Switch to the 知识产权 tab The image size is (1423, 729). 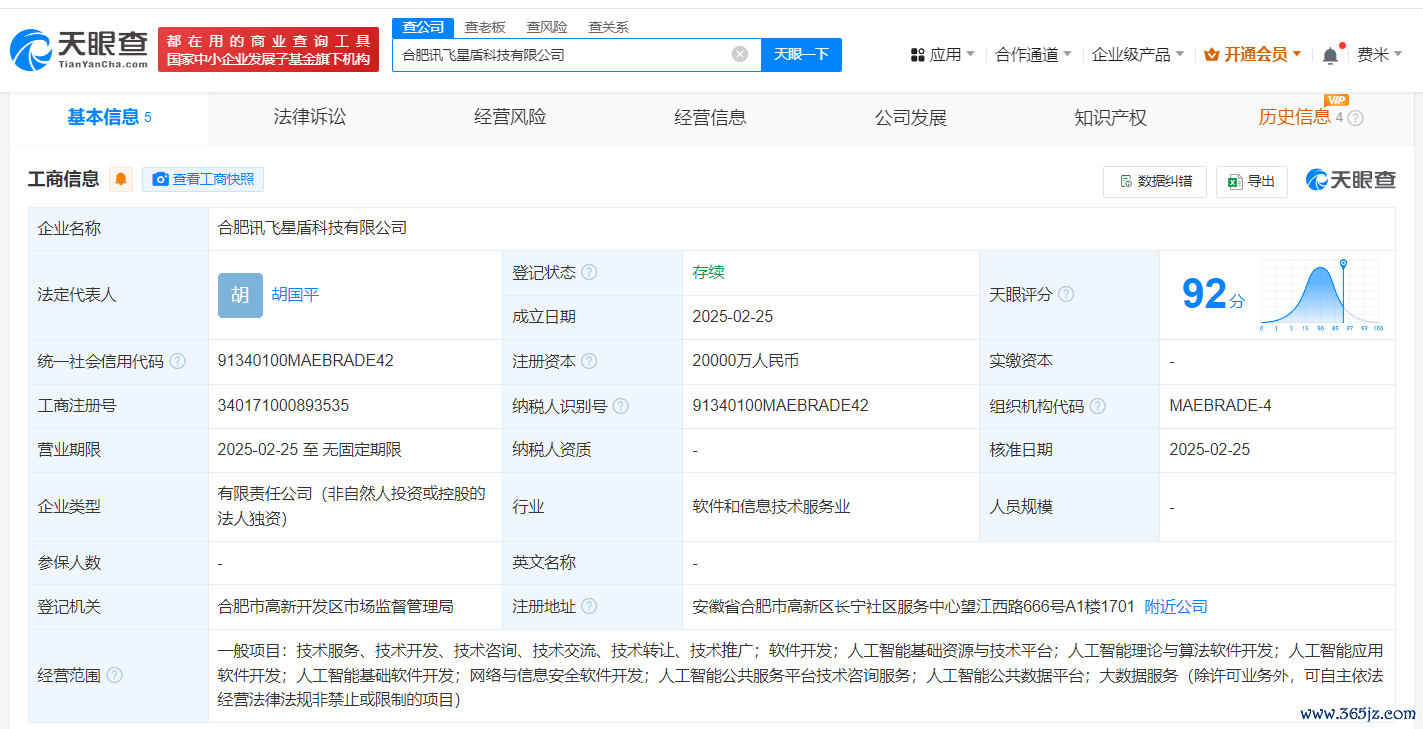click(x=1110, y=118)
